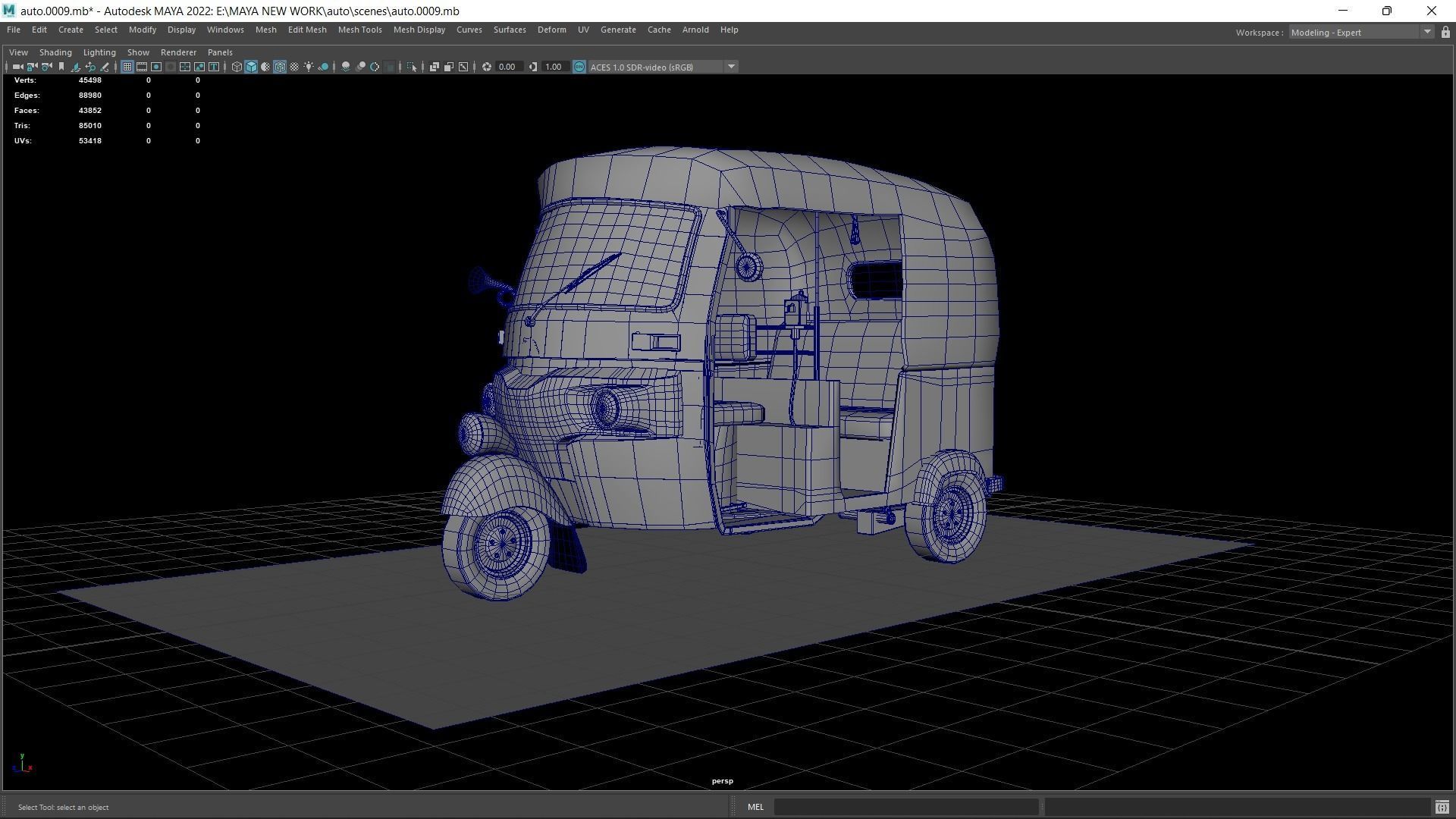The image size is (1456, 819).
Task: Expand the panel Lighting menu
Action: tap(99, 52)
